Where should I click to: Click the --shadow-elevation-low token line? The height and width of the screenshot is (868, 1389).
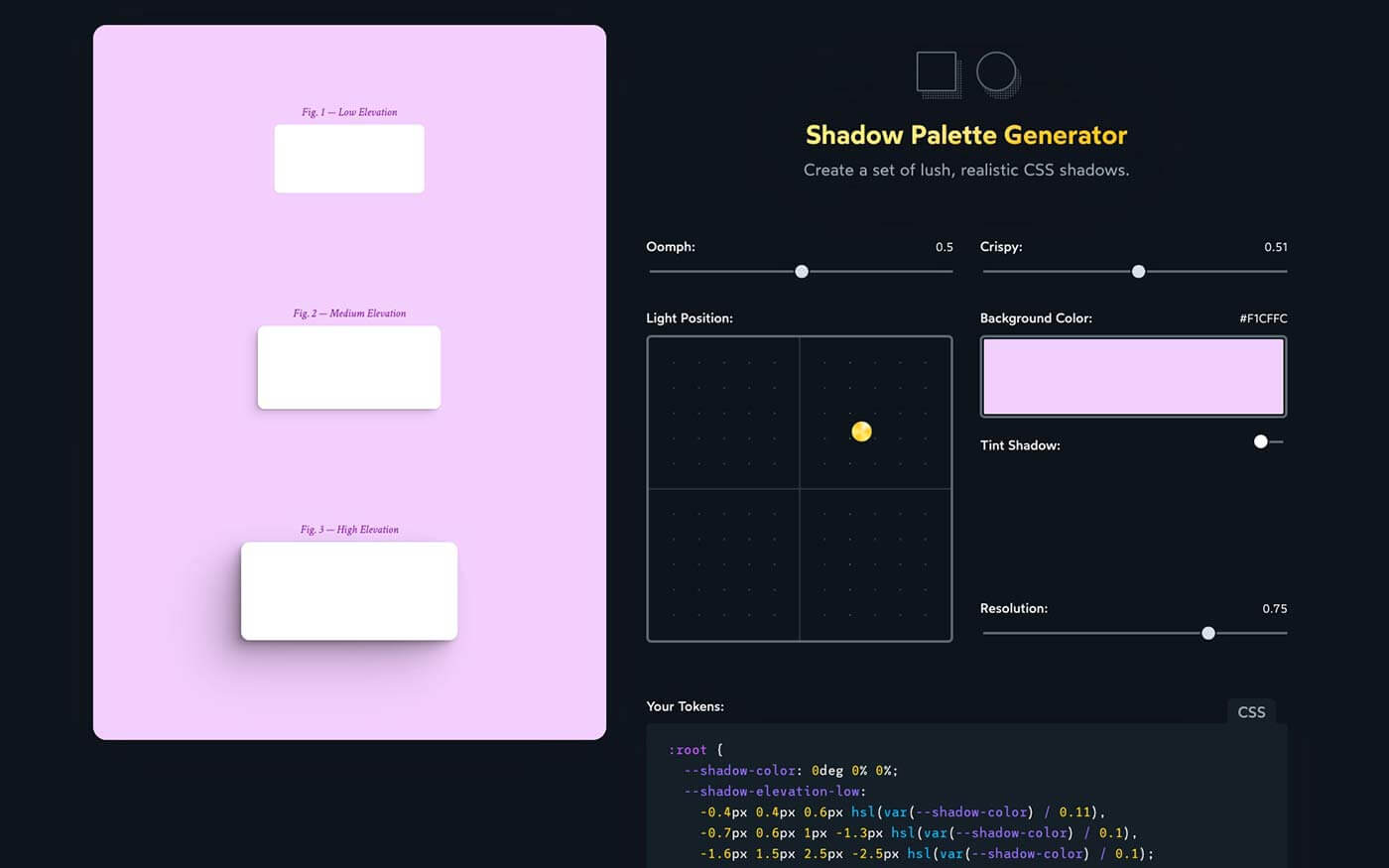click(775, 792)
